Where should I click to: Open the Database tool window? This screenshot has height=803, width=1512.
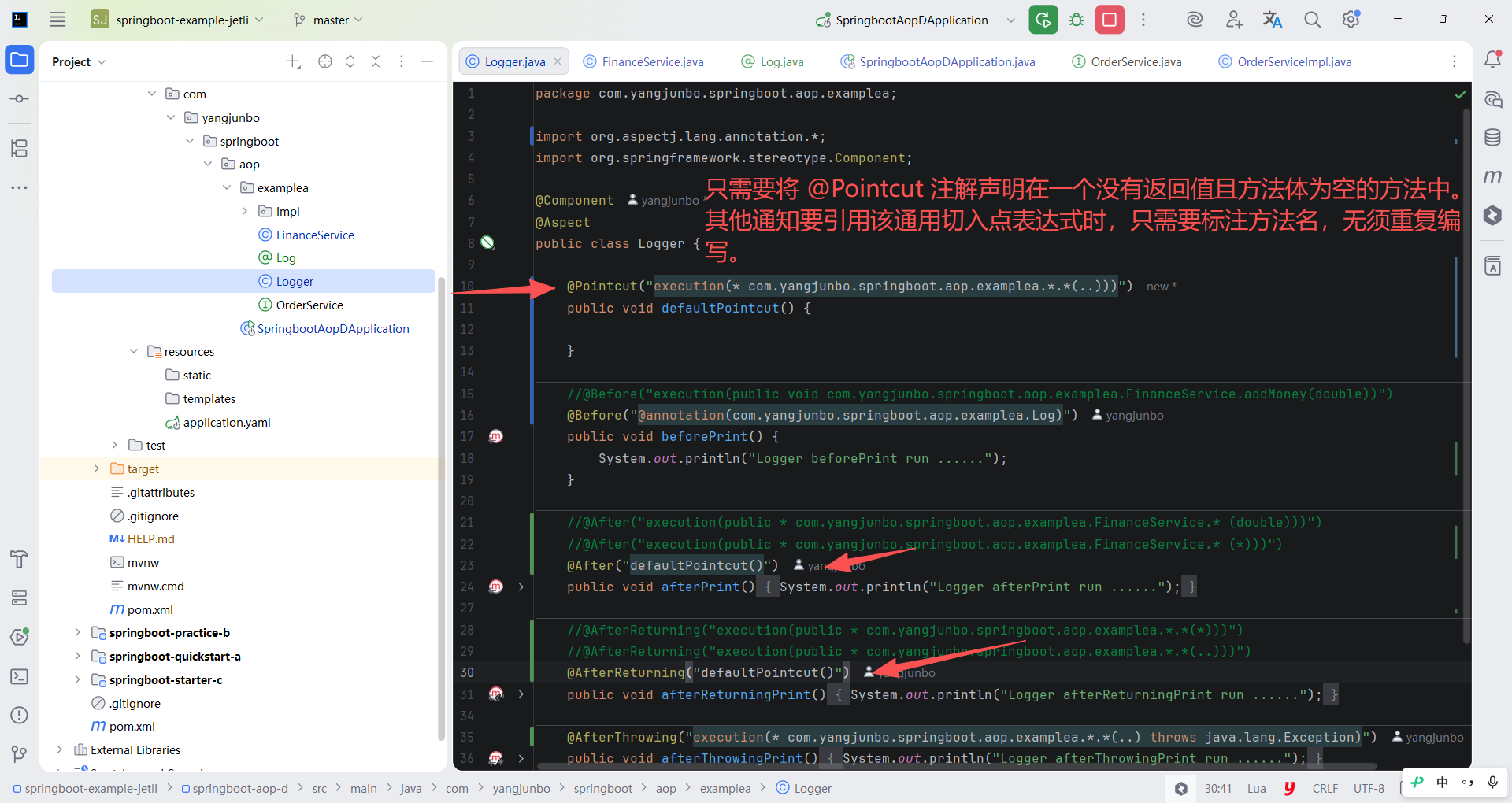pyautogui.click(x=1492, y=138)
